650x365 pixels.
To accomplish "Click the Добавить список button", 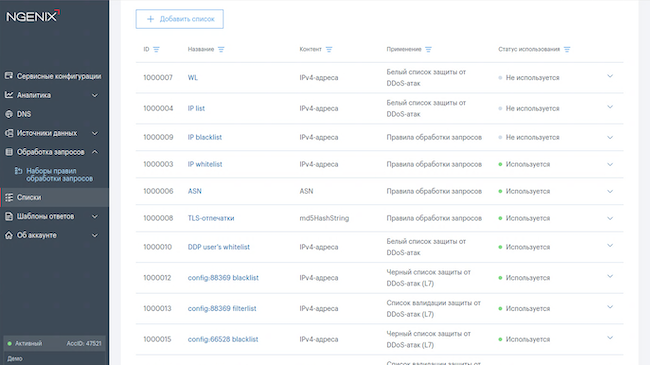I will [179, 19].
